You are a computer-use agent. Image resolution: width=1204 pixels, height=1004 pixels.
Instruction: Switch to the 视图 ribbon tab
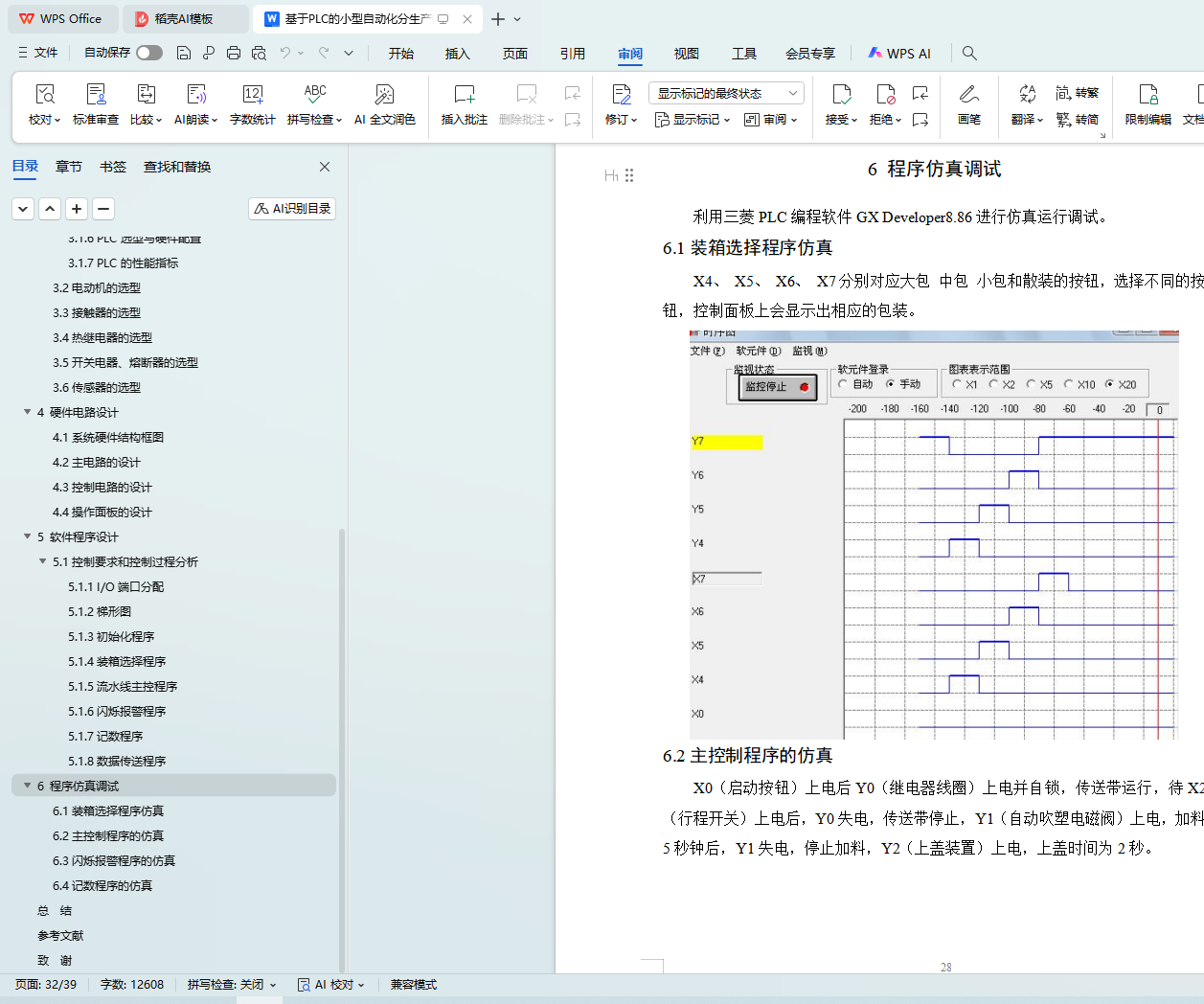point(686,54)
